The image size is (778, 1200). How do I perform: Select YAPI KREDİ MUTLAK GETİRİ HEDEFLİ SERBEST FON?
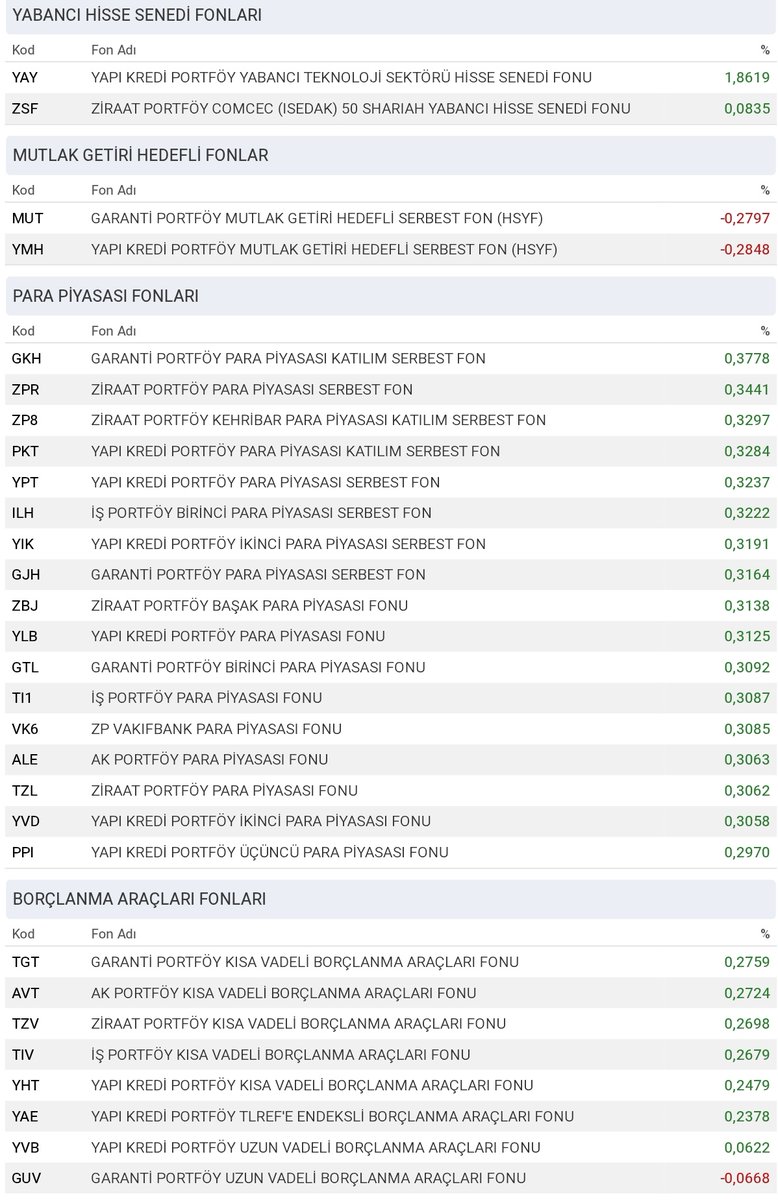[x=324, y=249]
